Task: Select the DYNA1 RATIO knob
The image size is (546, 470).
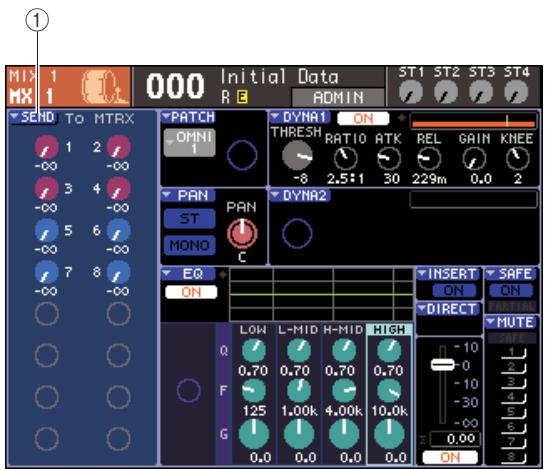Action: pyautogui.click(x=345, y=158)
